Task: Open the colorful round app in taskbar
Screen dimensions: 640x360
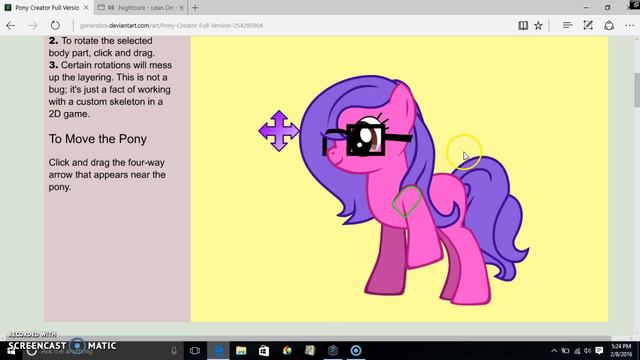Action: coord(287,351)
